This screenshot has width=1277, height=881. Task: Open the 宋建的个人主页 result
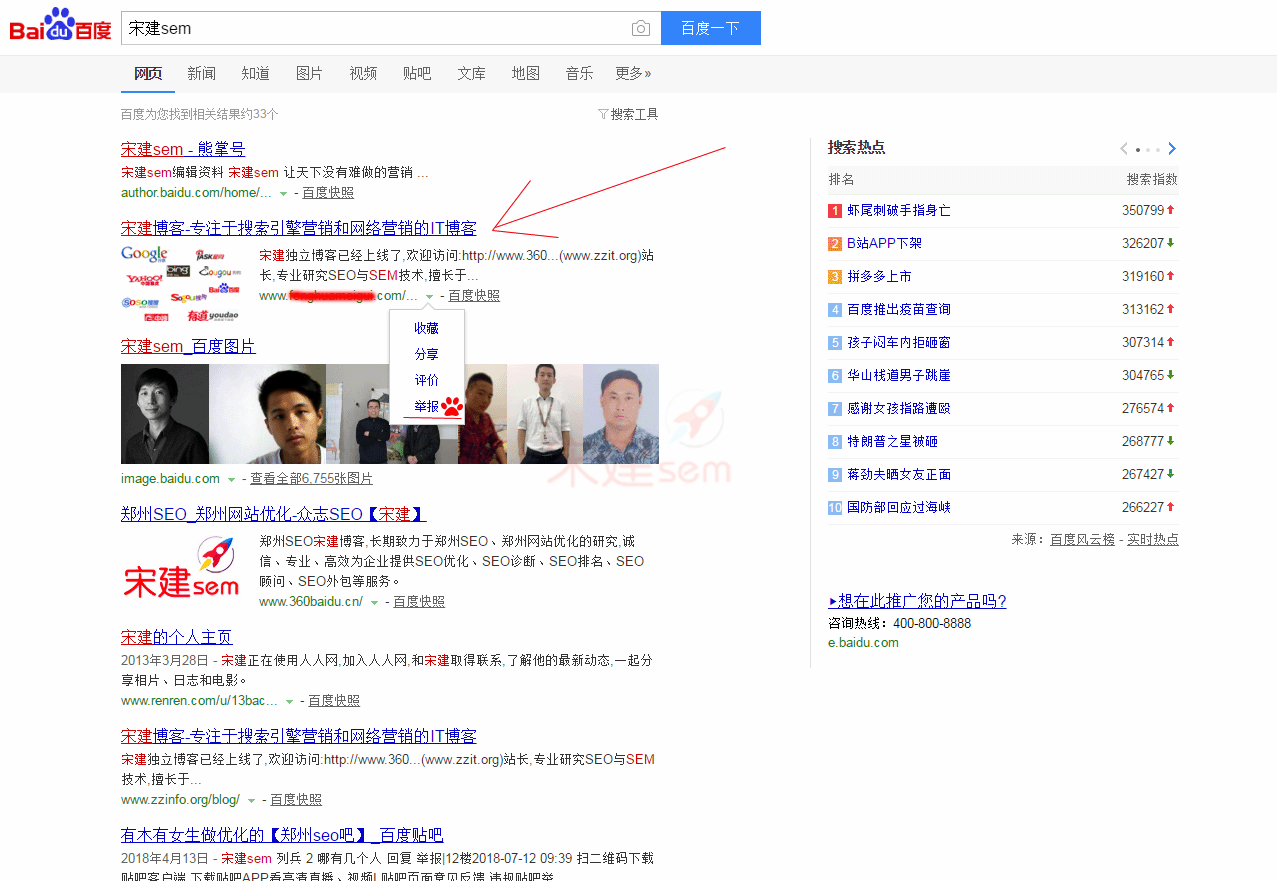tap(177, 637)
